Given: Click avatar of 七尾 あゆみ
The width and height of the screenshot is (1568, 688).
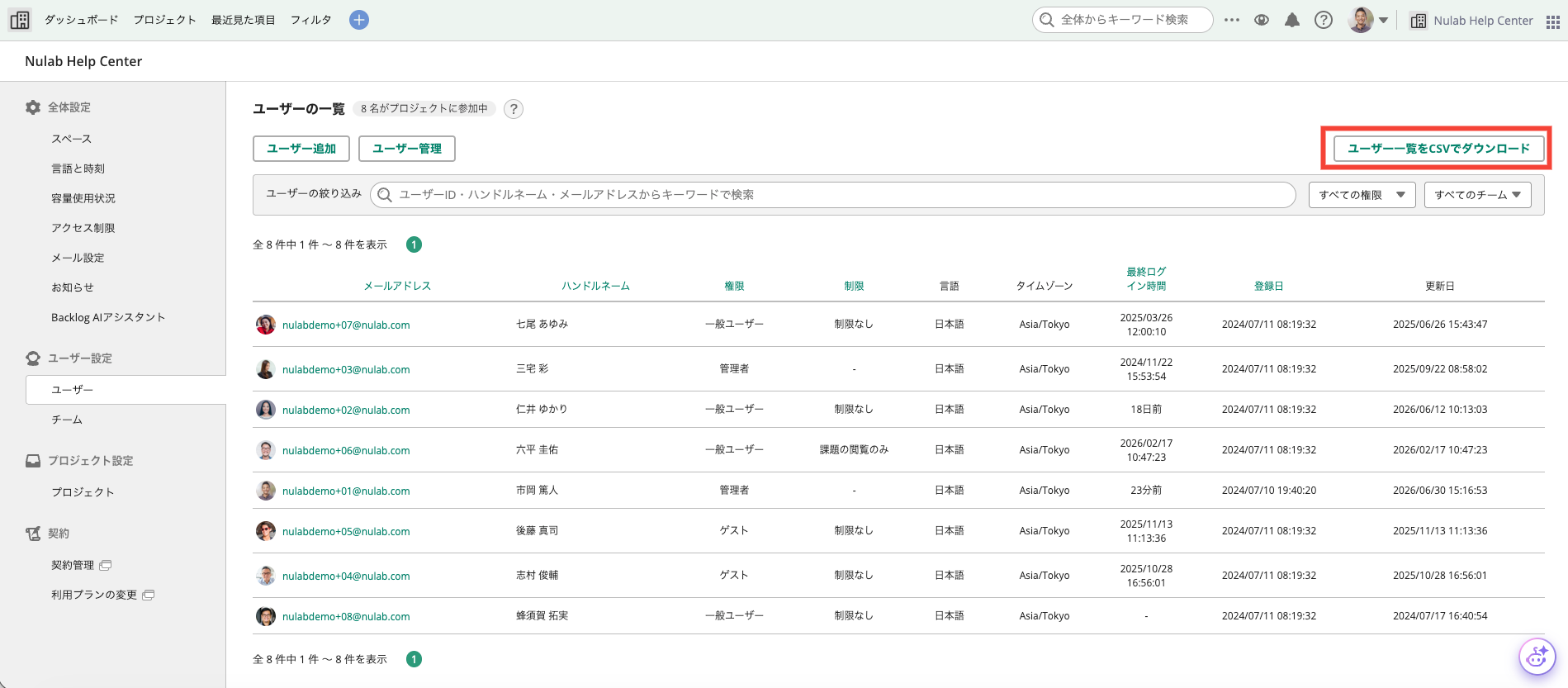Looking at the screenshot, I should point(266,325).
